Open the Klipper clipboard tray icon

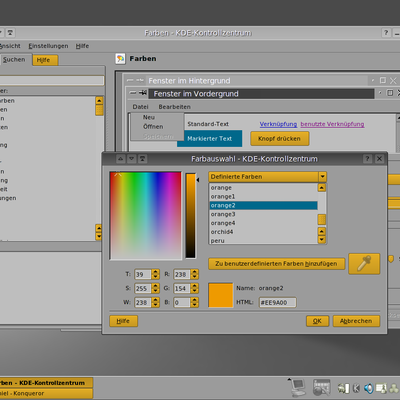pos(343,388)
